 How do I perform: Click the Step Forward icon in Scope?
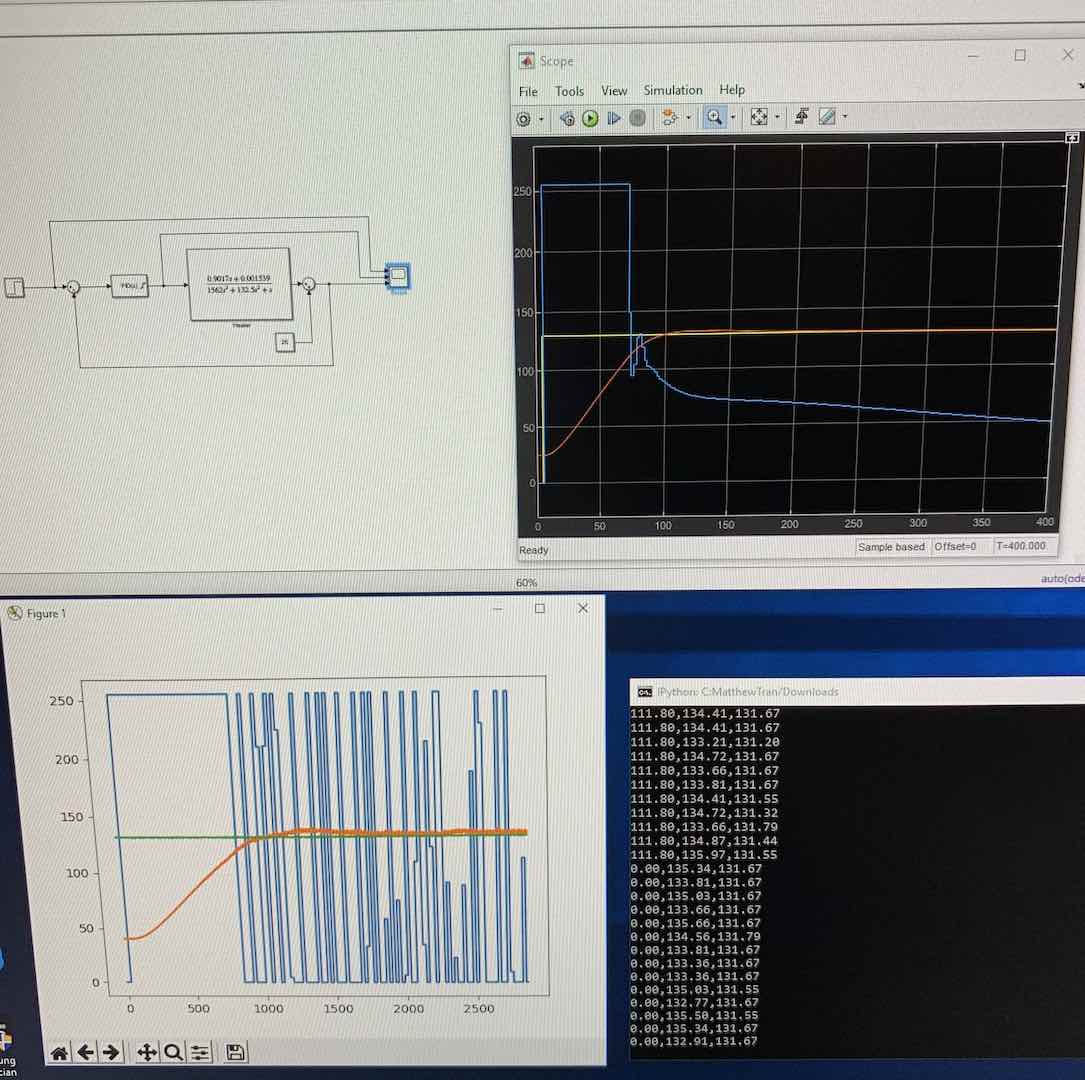(x=614, y=118)
